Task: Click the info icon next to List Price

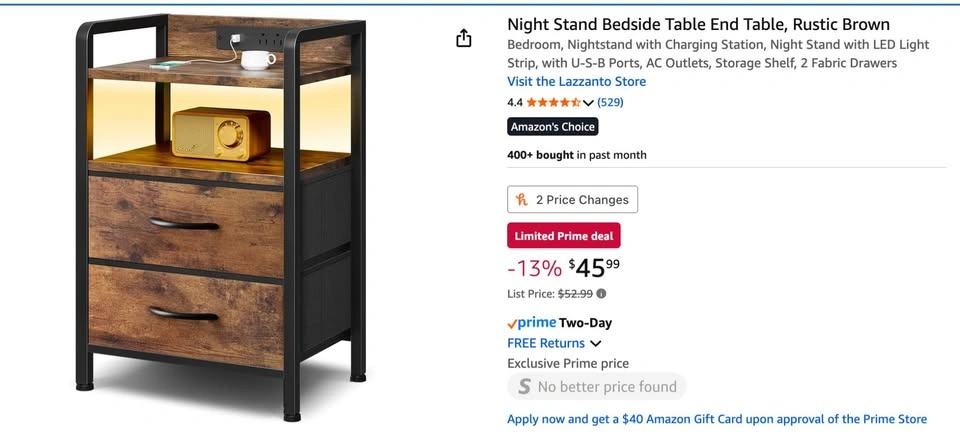Action: click(601, 294)
